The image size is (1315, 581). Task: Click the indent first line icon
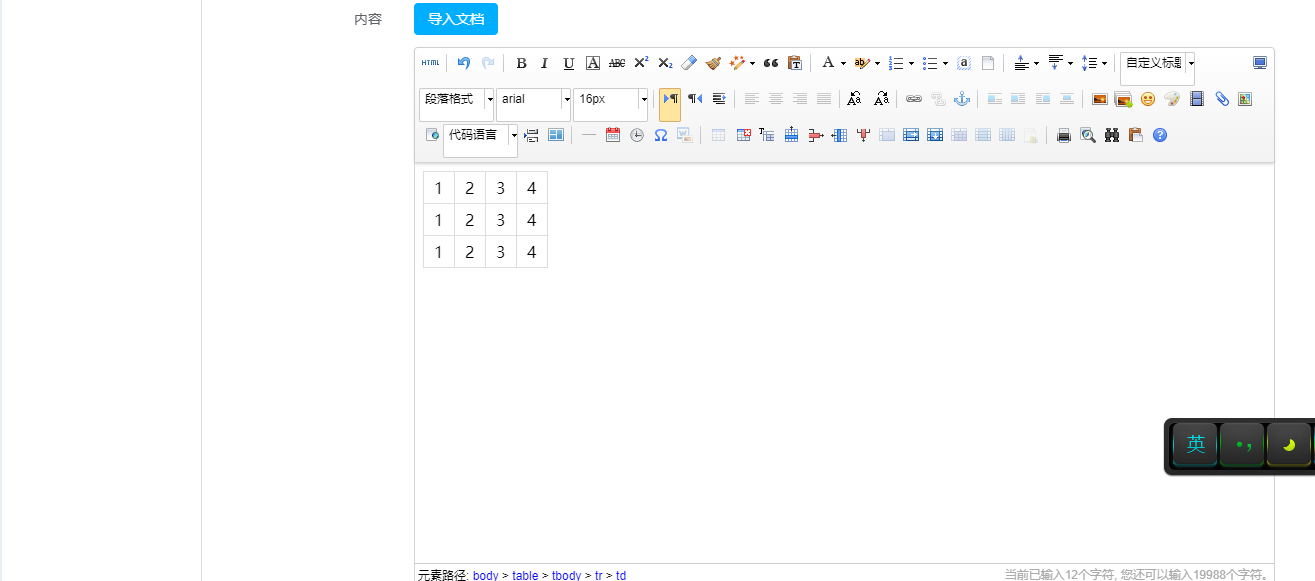[x=719, y=99]
